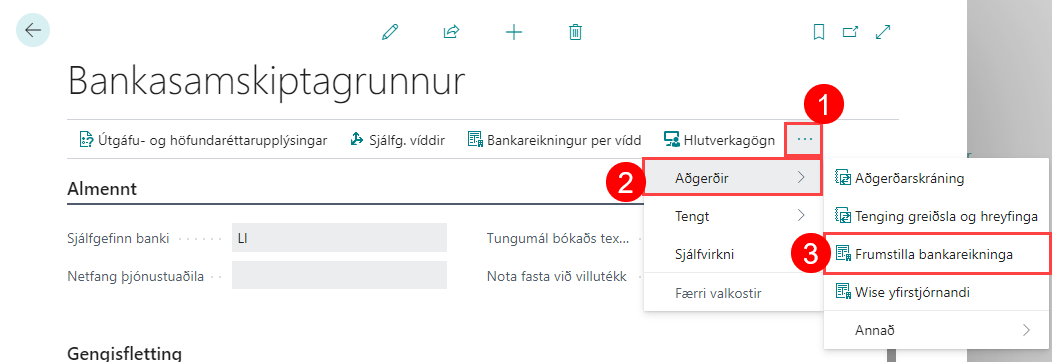Viewport: 1052px width, 362px height.
Task: Click the Nota fasta við villutékk label
Action: pyautogui.click(x=557, y=276)
